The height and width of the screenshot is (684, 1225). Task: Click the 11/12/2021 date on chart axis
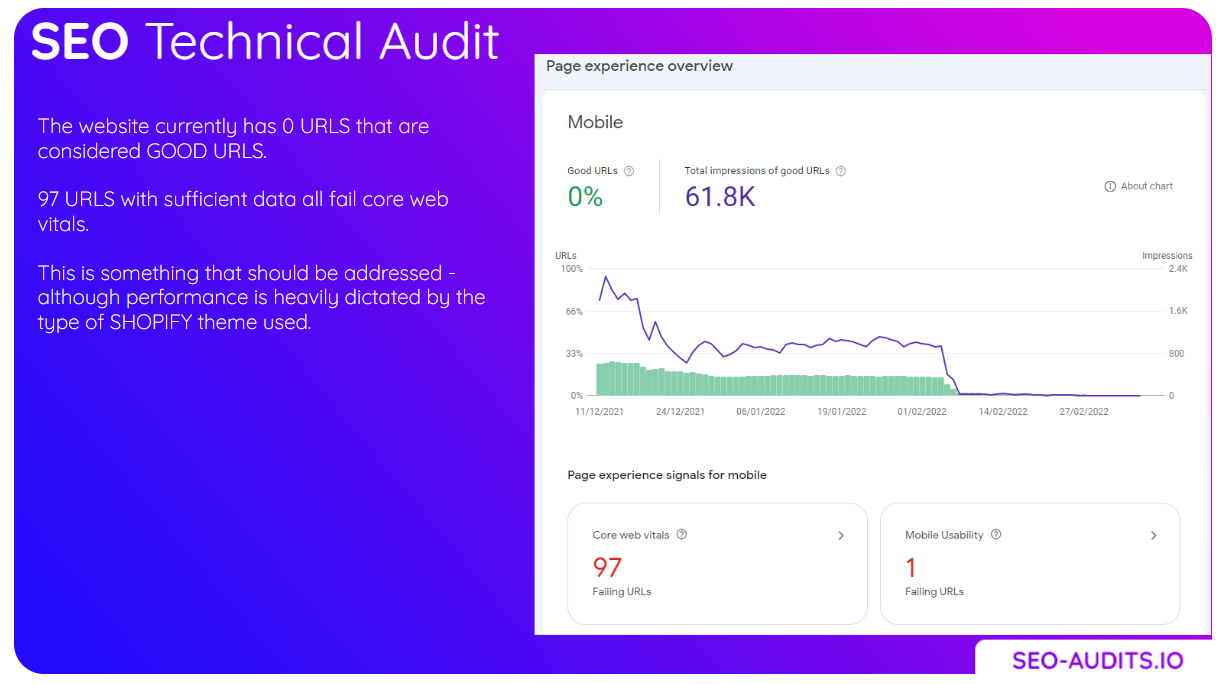pos(599,411)
